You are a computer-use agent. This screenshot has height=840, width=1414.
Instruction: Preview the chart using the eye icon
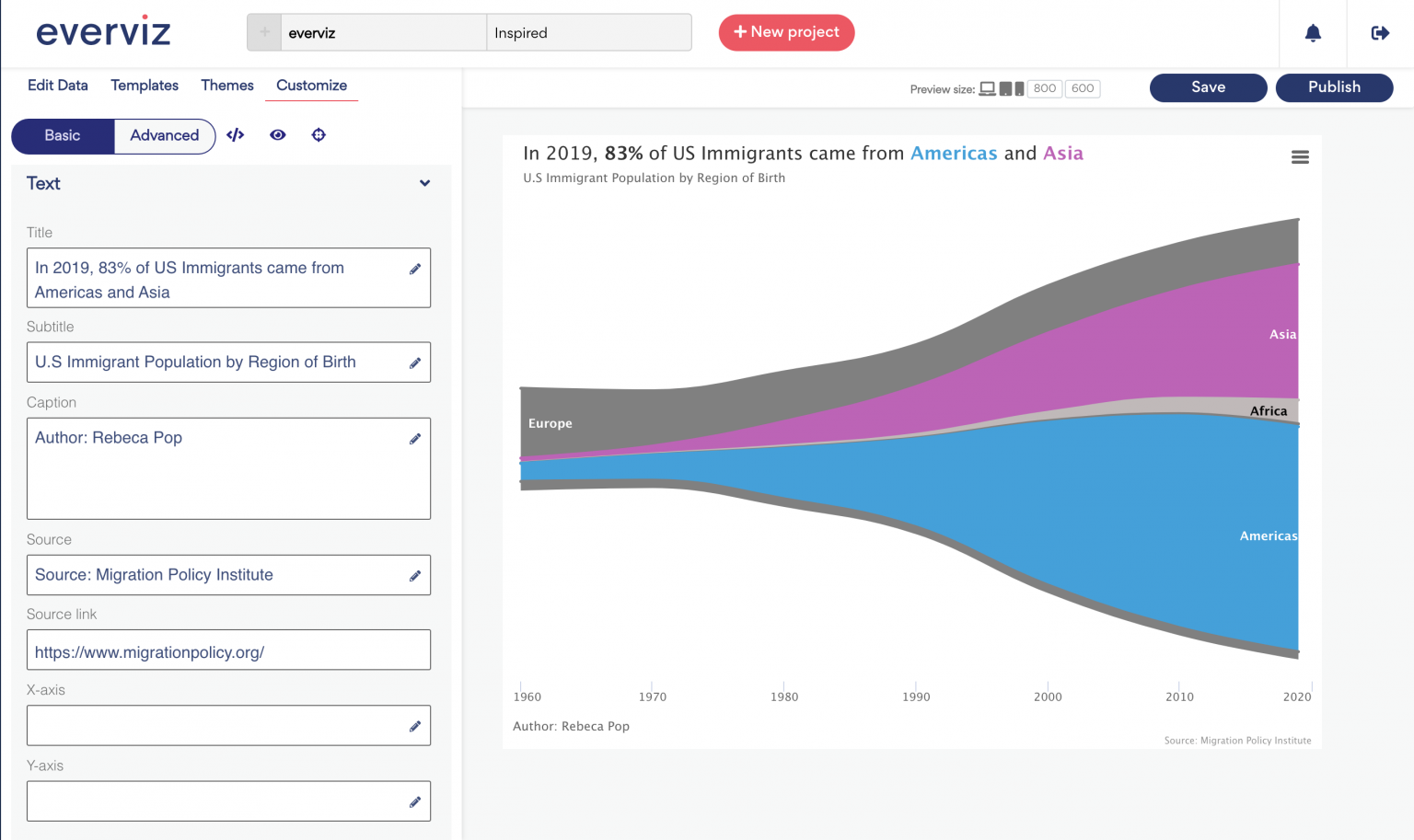[x=277, y=135]
